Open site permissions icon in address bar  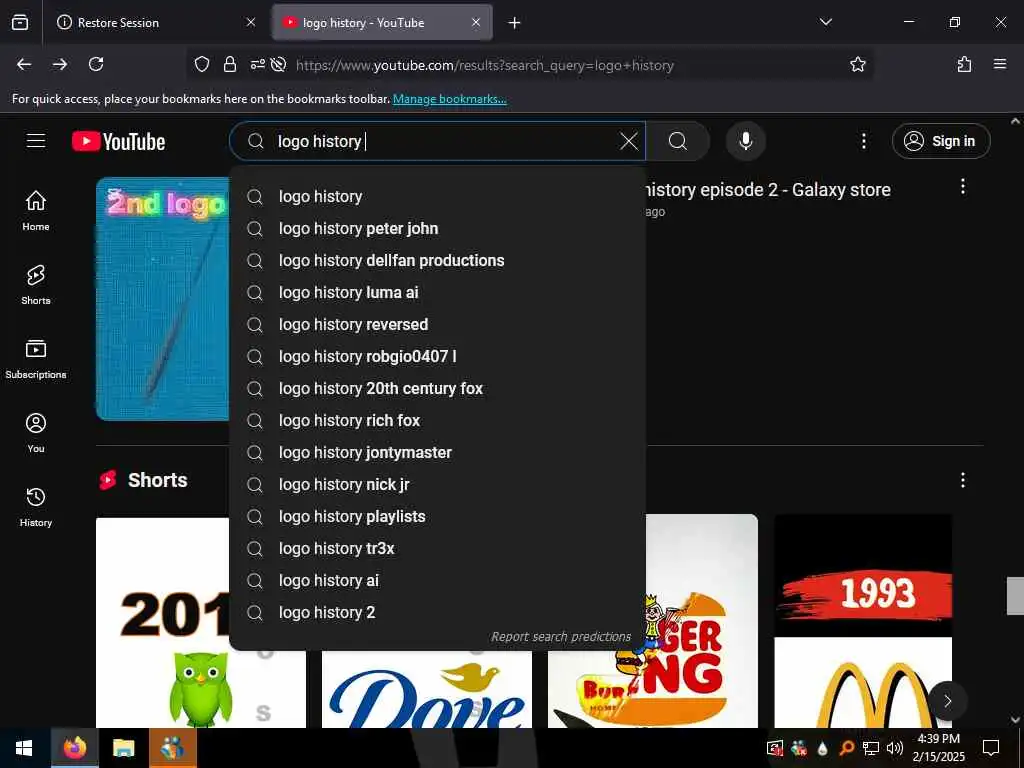[258, 64]
